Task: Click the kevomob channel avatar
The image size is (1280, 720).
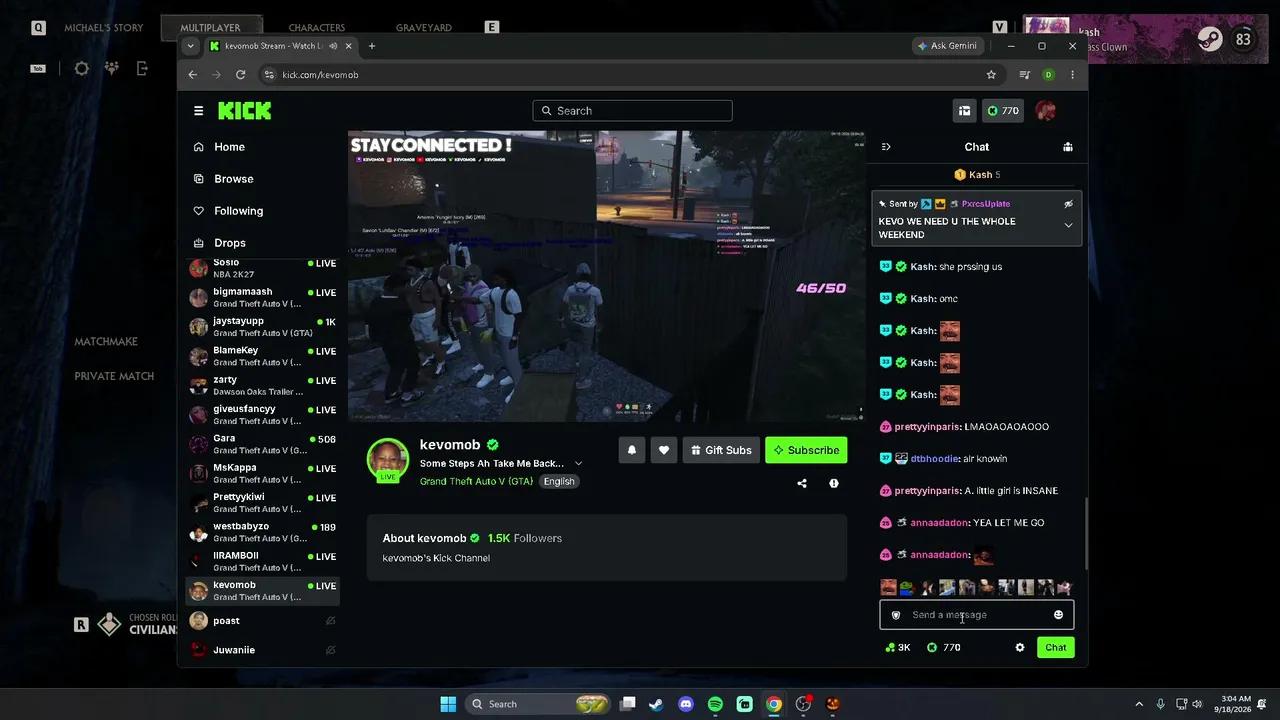Action: click(x=388, y=459)
